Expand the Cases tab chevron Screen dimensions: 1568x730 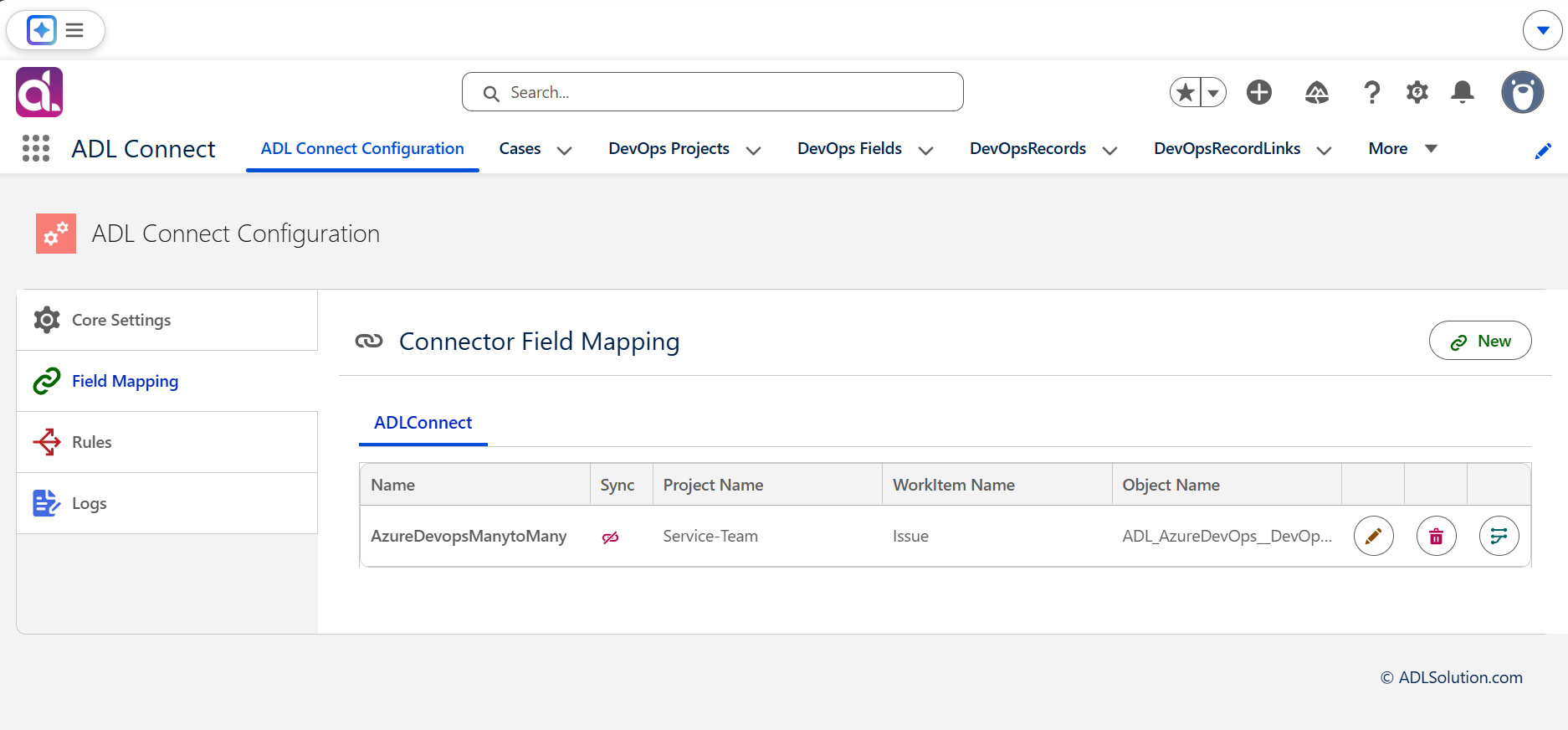(565, 151)
